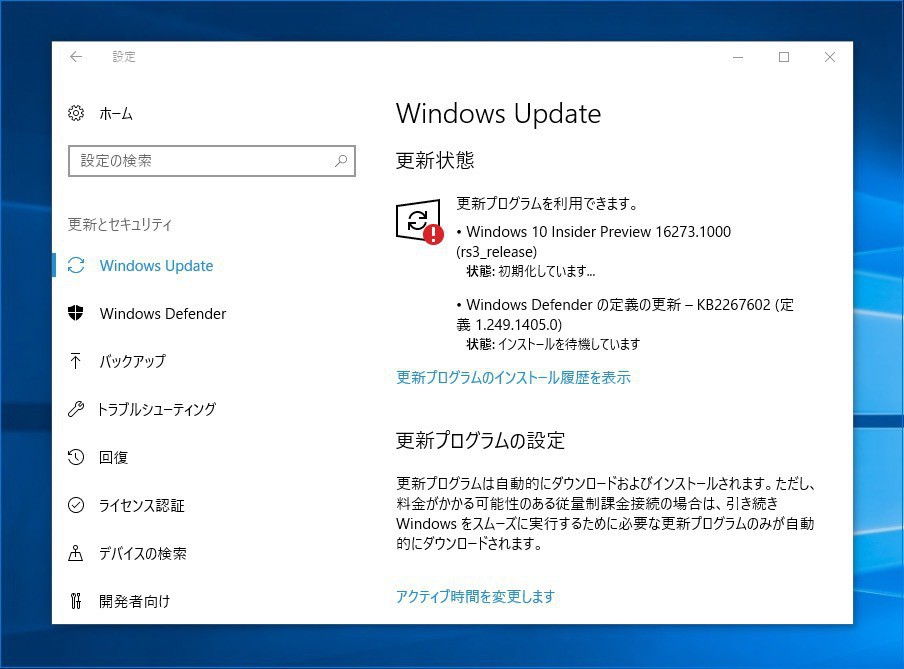904x669 pixels.
Task: Click the find device person icon
Action: pyautogui.click(x=76, y=553)
